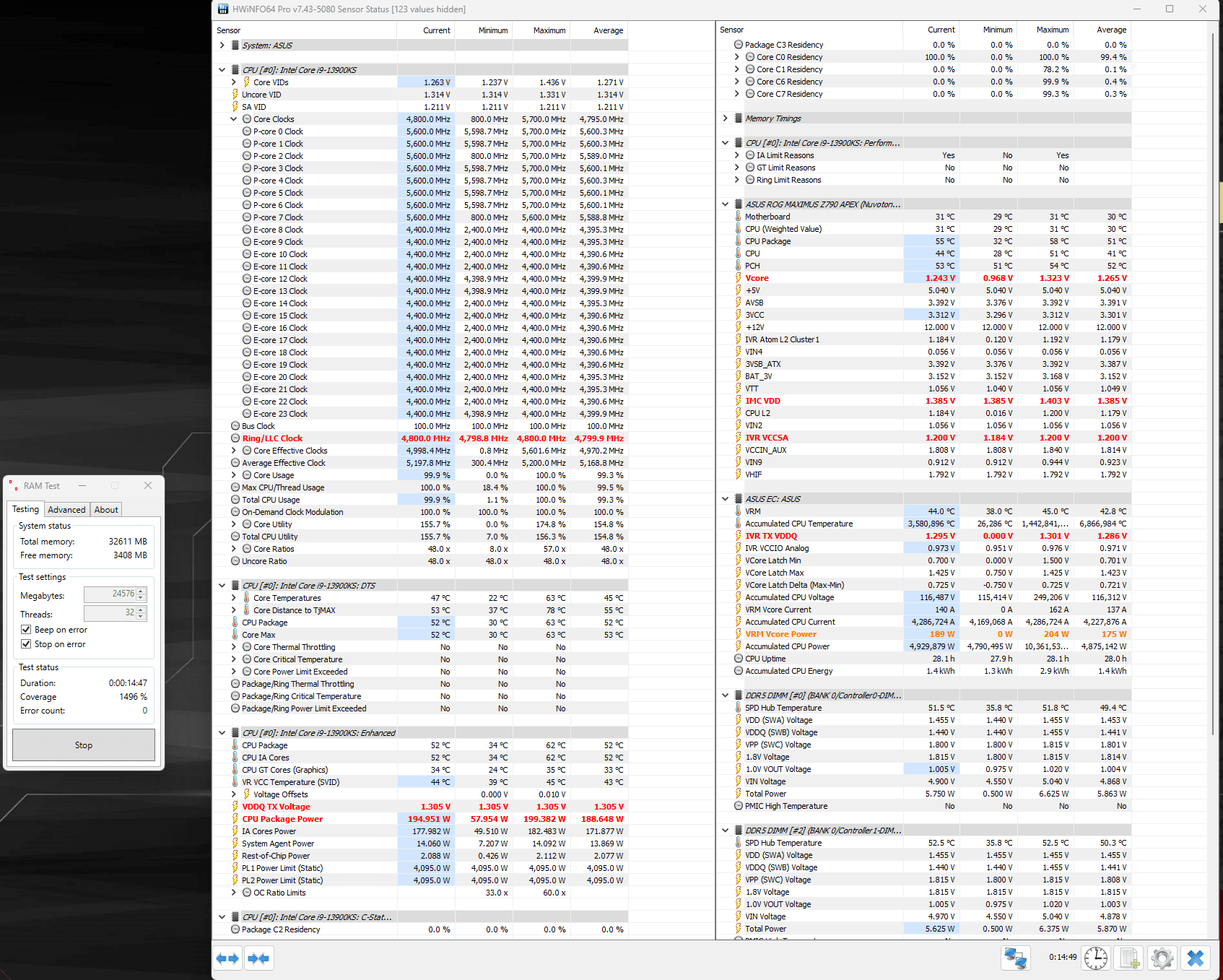Viewport: 1223px width, 980px height.
Task: Switch to the Advanced tab in RAM Test
Action: click(66, 510)
